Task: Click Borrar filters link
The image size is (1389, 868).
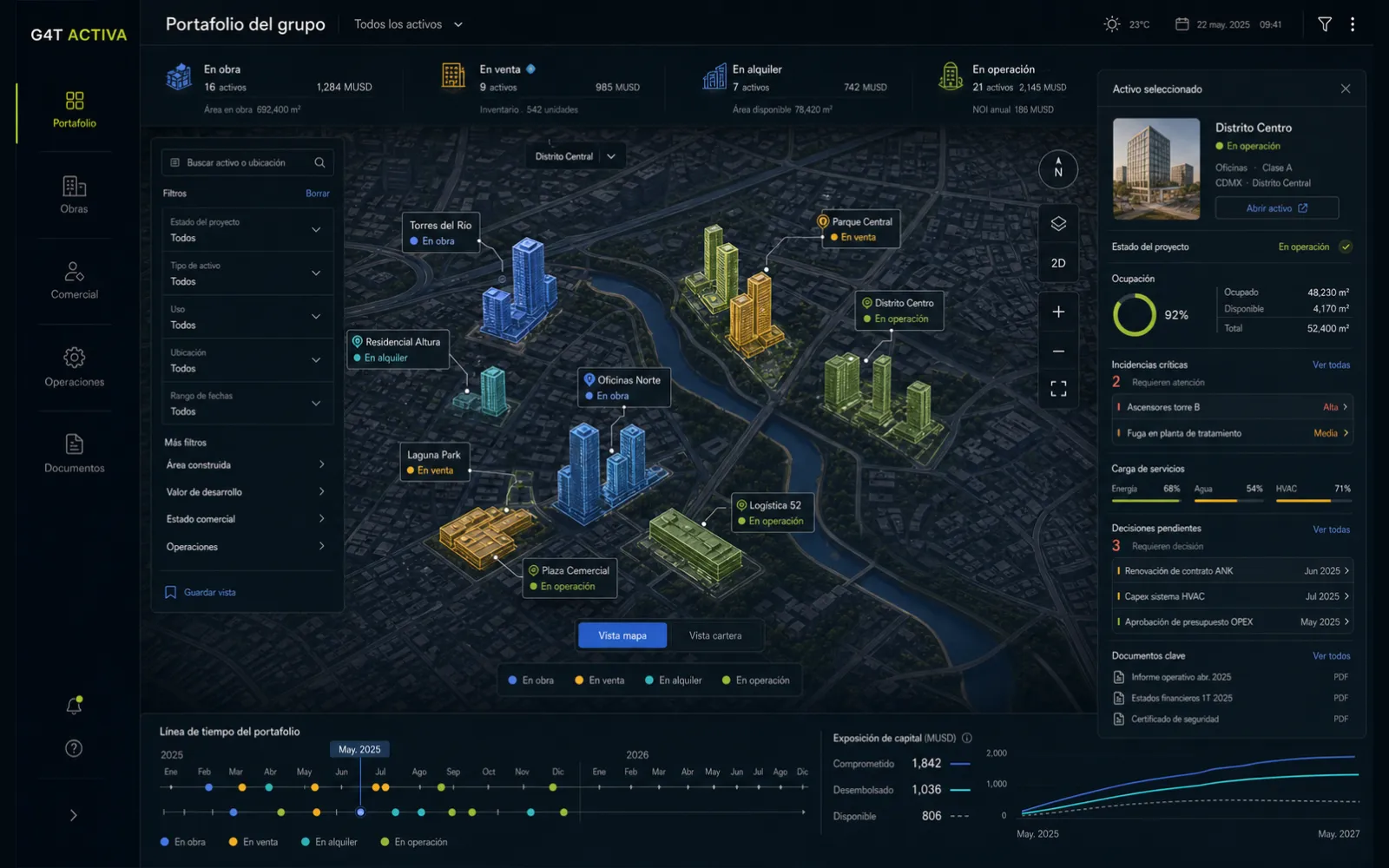Action: (318, 194)
